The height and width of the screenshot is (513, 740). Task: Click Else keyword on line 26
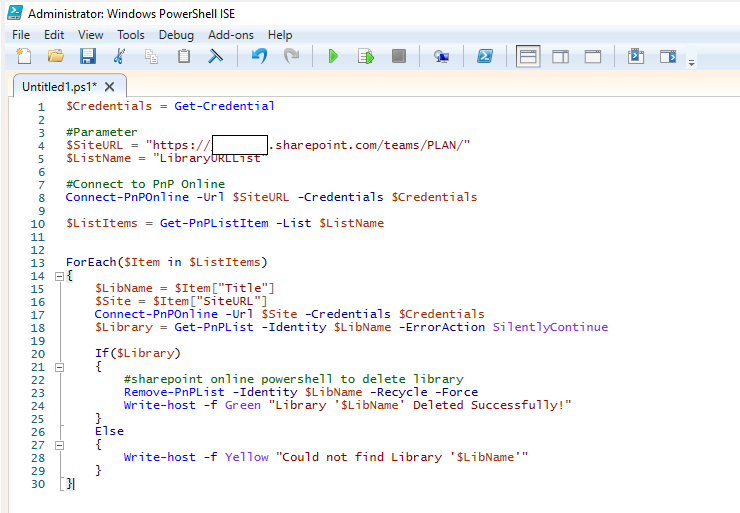click(x=109, y=431)
